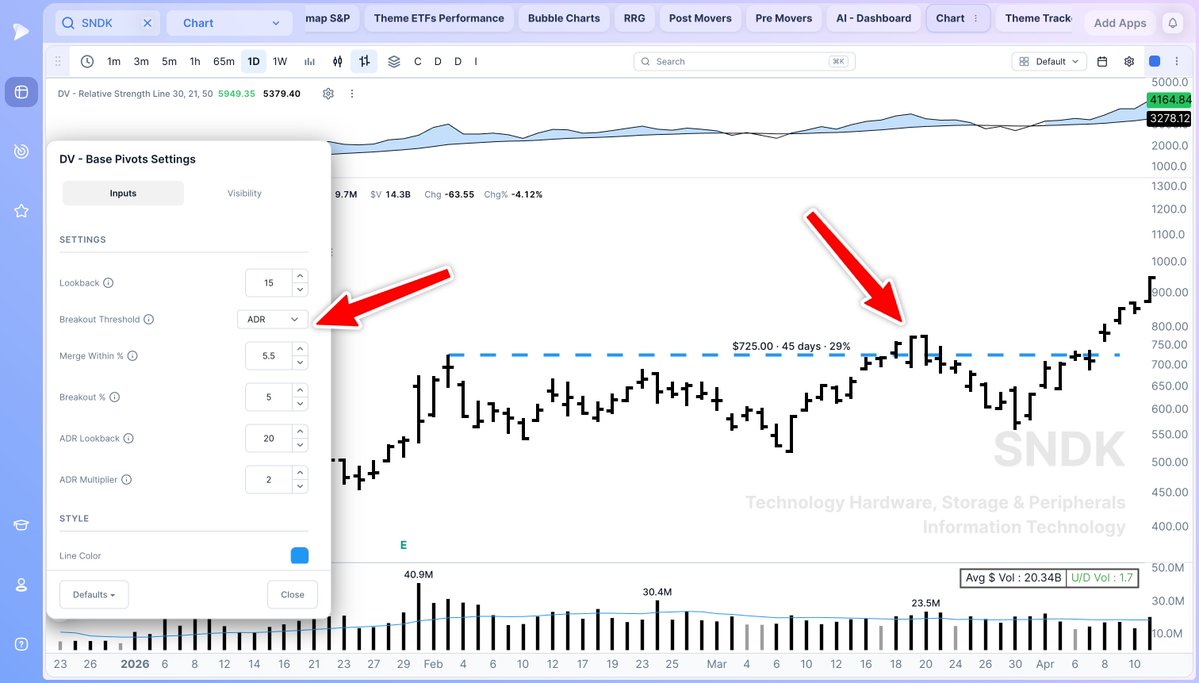Viewport: 1199px width, 683px height.
Task: Switch to the Visibility tab
Action: (245, 194)
